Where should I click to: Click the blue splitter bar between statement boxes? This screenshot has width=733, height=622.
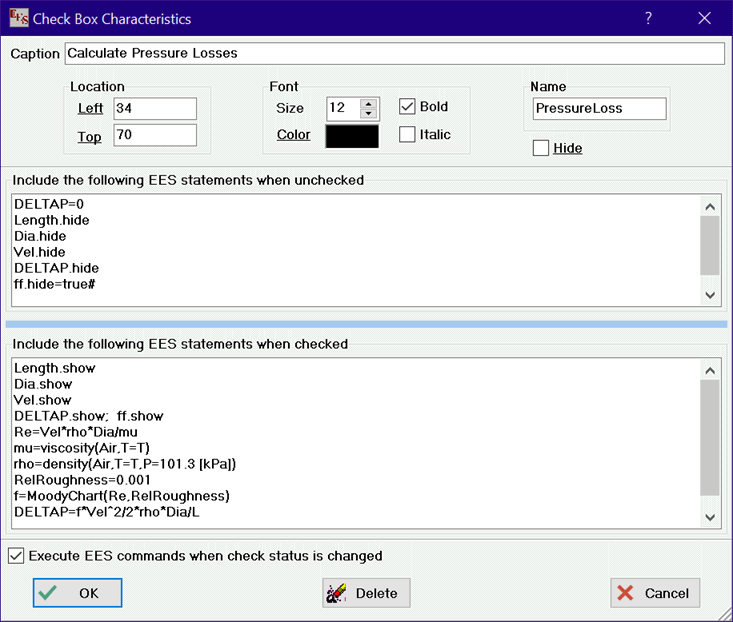[366, 324]
